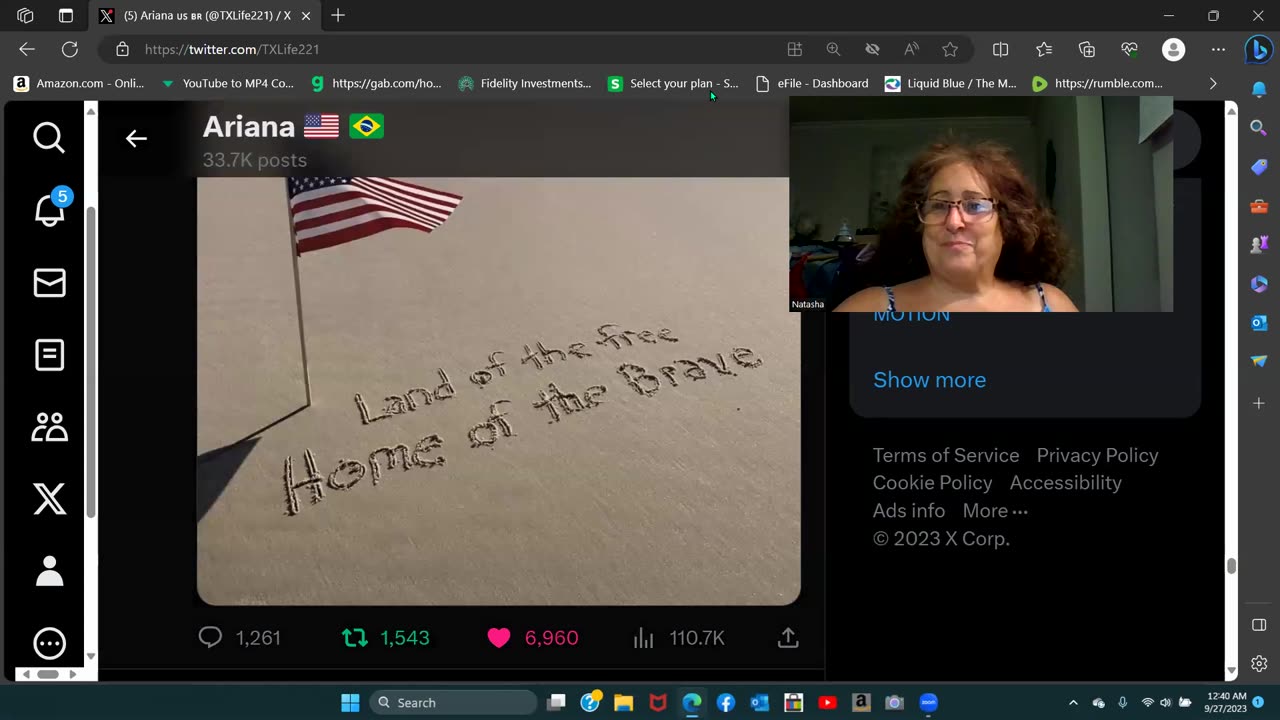Toggle like heart showing 6,960
The width and height of the screenshot is (1280, 720).
click(532, 638)
